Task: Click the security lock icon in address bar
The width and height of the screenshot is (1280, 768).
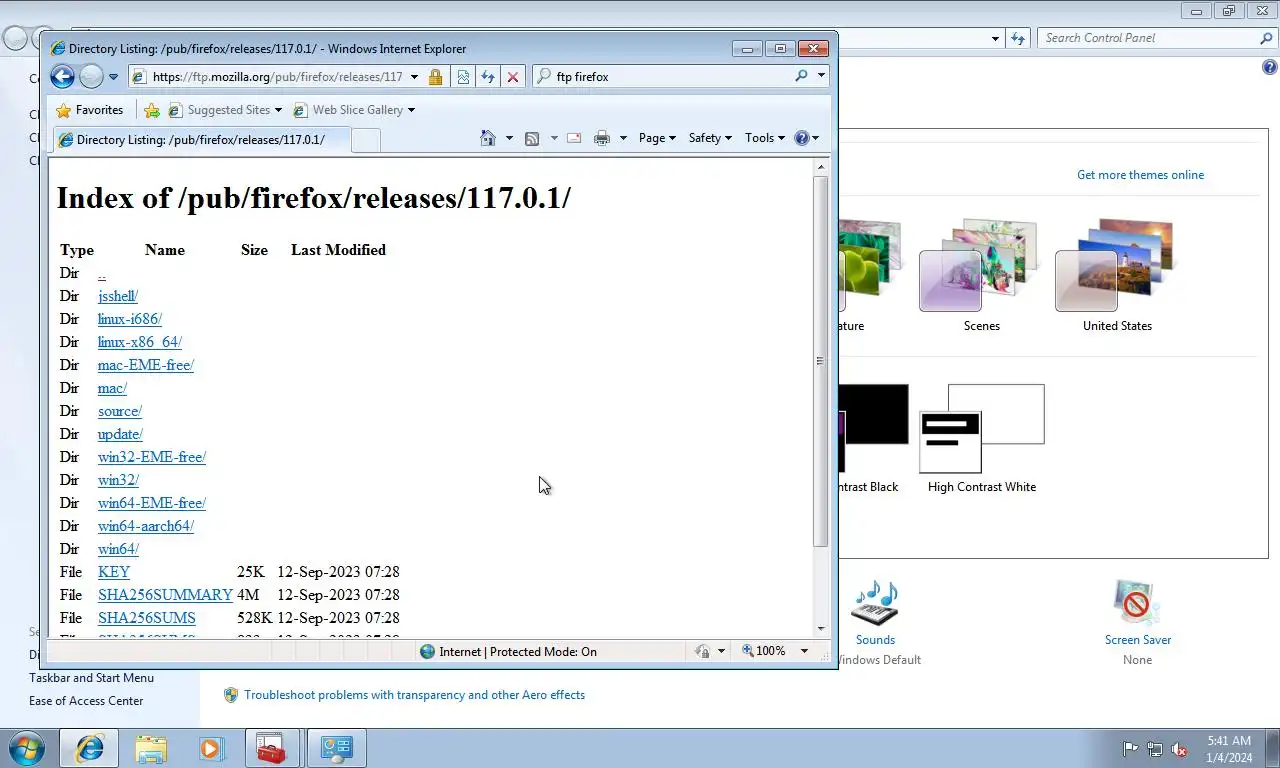Action: (435, 77)
